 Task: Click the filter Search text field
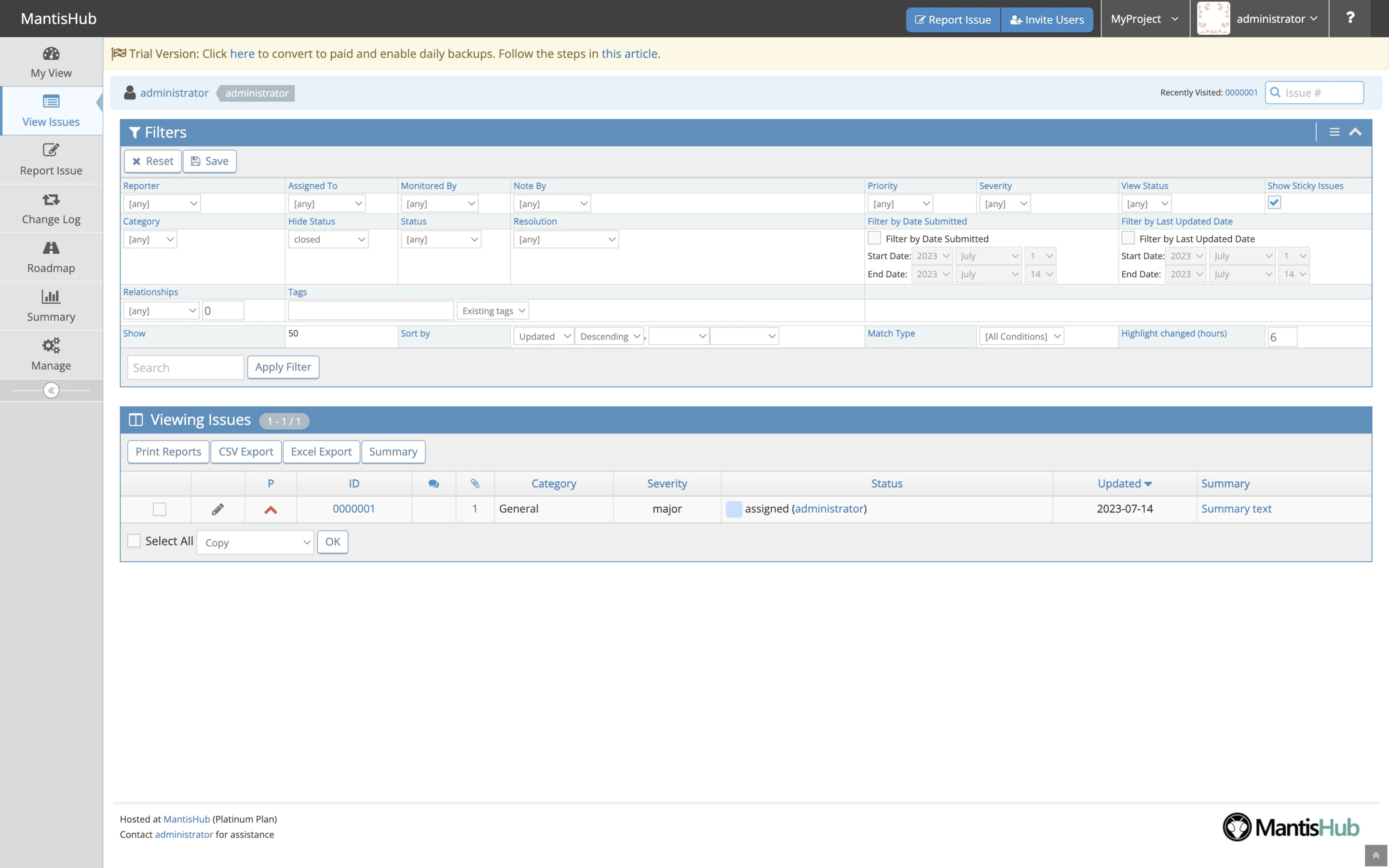click(185, 367)
